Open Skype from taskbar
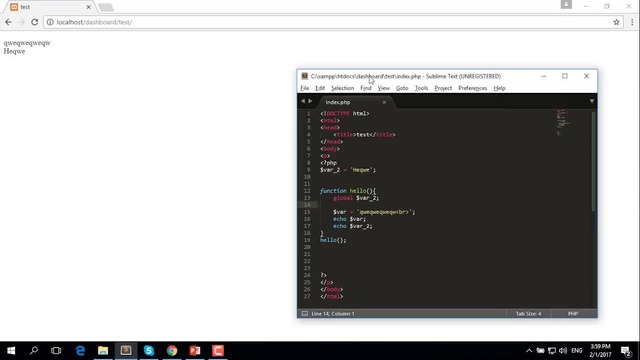The height and width of the screenshot is (360, 640). point(149,351)
